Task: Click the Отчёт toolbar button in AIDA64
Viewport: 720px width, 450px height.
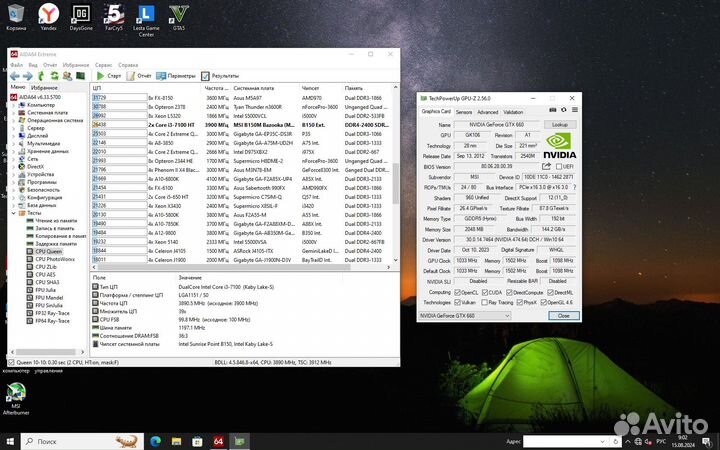Action: coord(139,76)
